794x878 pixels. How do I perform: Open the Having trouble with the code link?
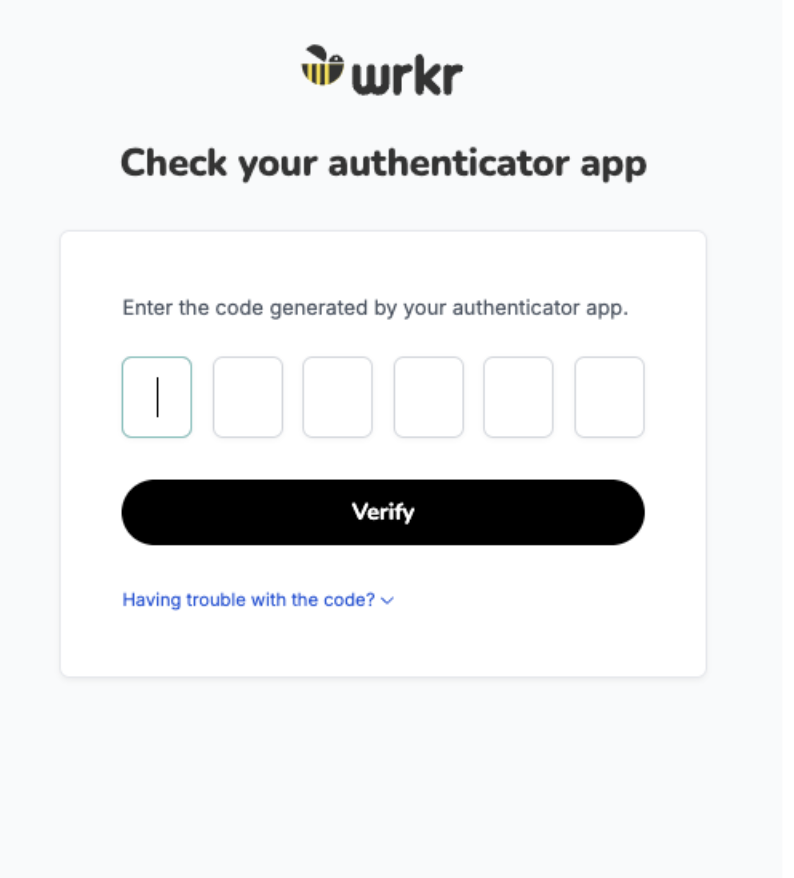coord(249,600)
